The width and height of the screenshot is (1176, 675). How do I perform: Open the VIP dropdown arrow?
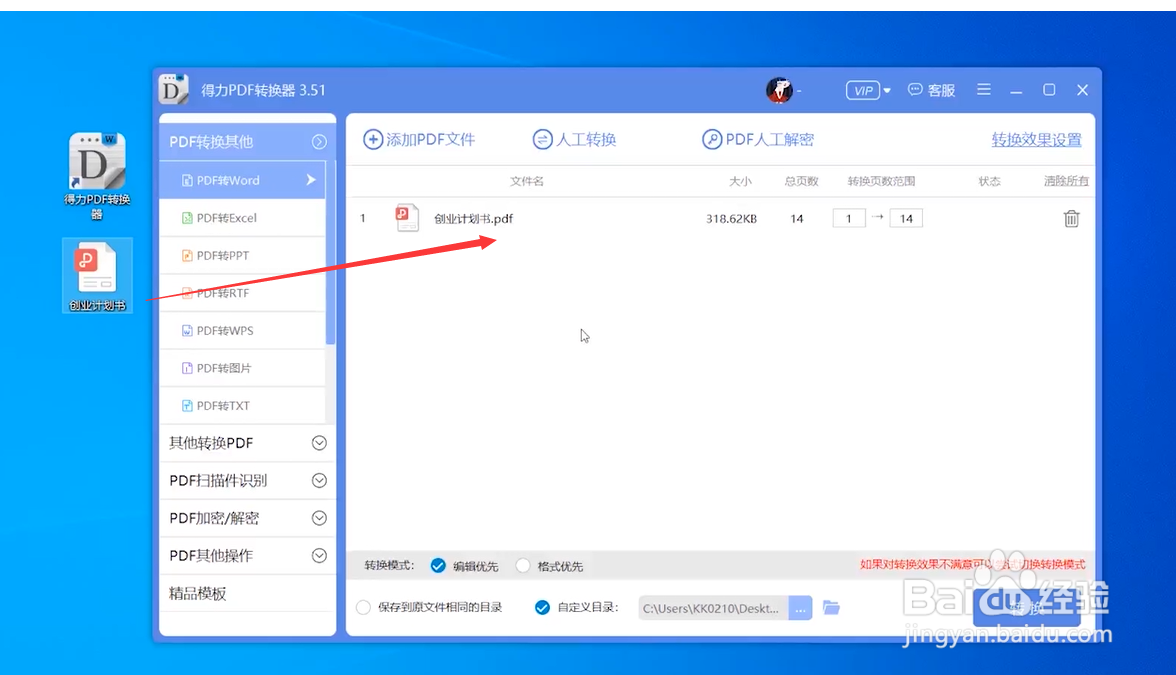coord(886,89)
